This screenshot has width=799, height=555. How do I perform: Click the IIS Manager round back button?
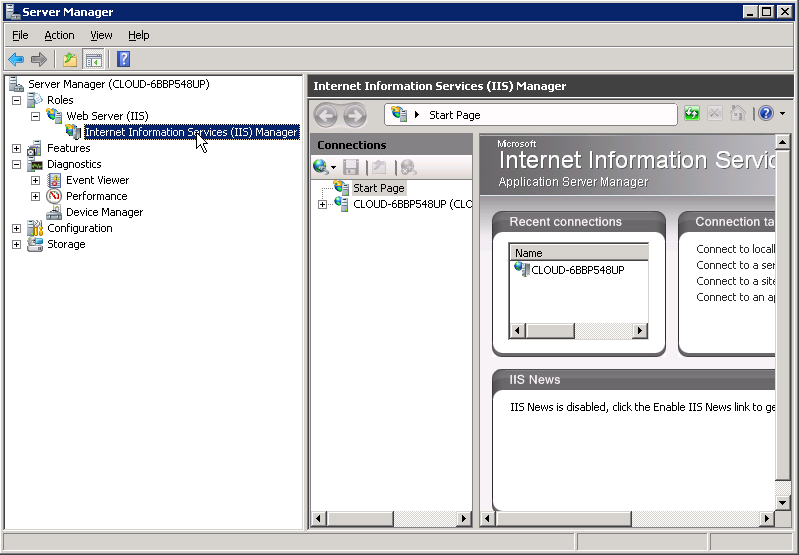[x=326, y=115]
